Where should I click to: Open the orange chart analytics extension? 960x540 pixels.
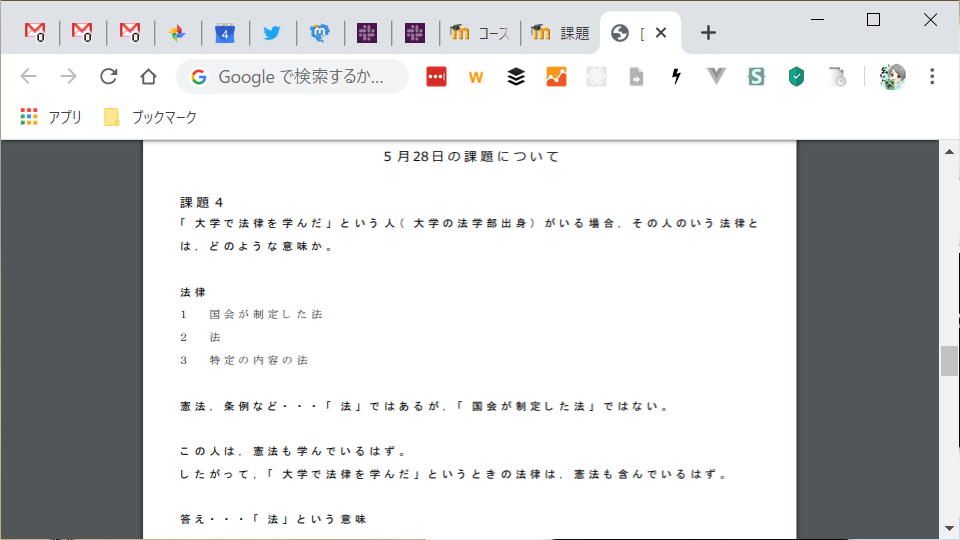click(556, 77)
